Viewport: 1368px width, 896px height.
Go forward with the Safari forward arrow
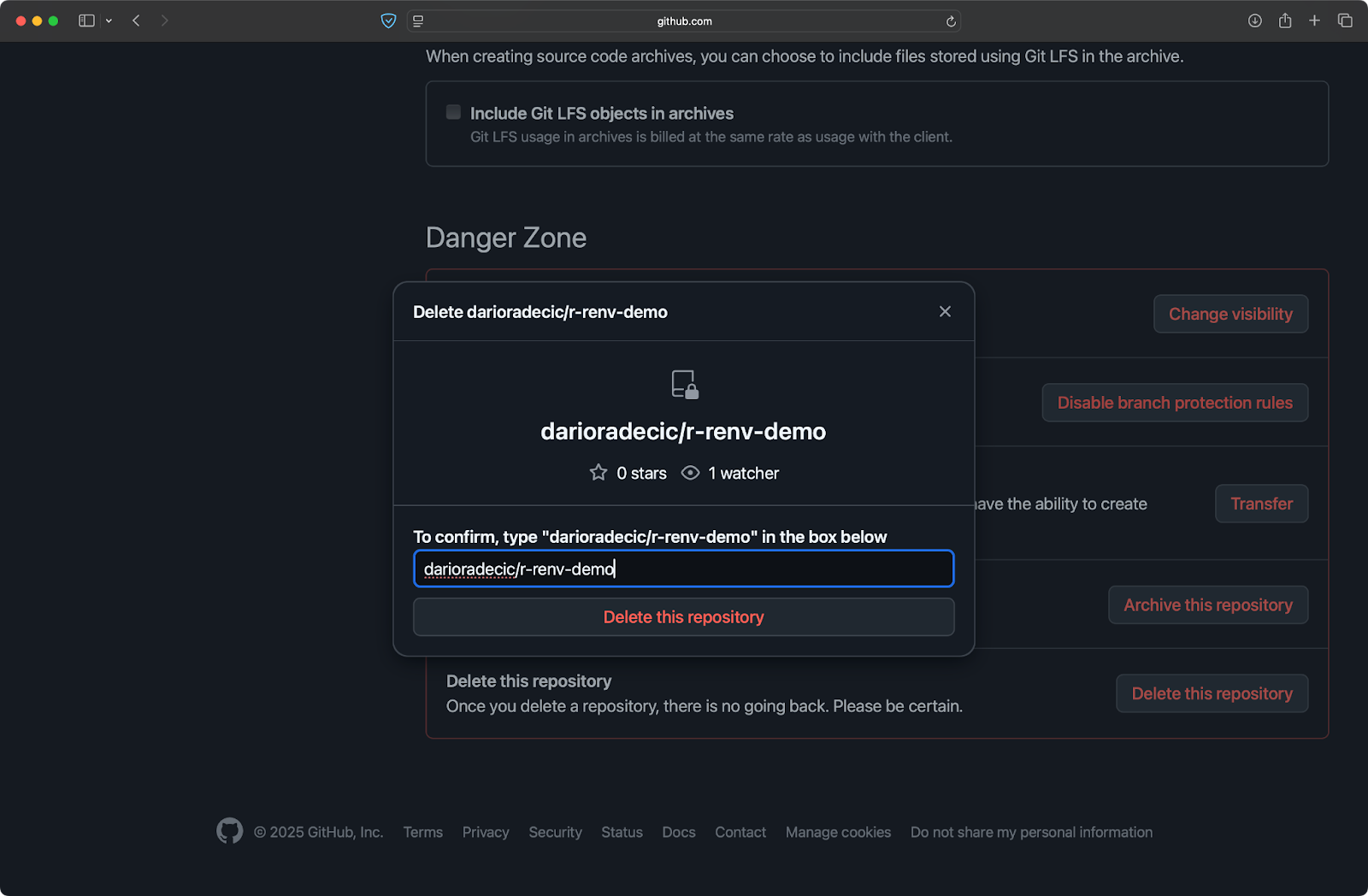(164, 21)
